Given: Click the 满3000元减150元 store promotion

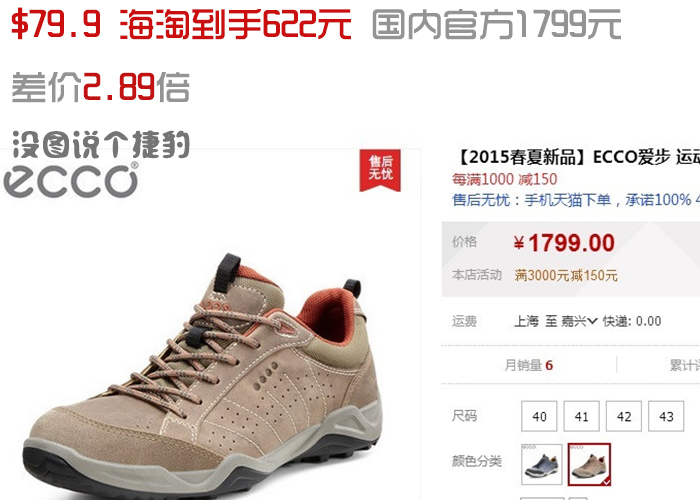Looking at the screenshot, I should (566, 275).
